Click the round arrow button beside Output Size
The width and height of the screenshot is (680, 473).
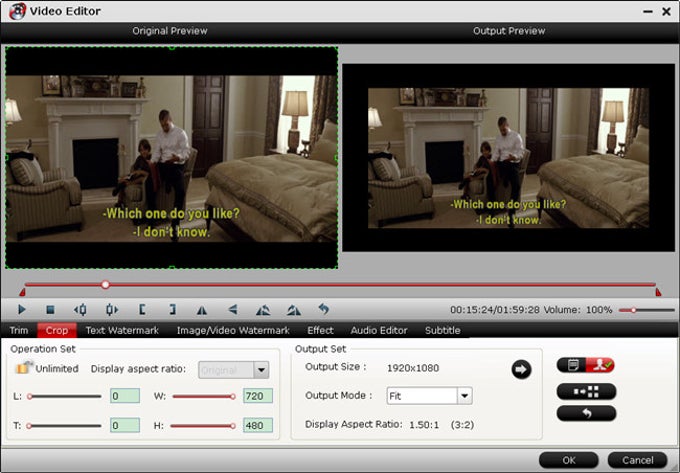click(521, 369)
